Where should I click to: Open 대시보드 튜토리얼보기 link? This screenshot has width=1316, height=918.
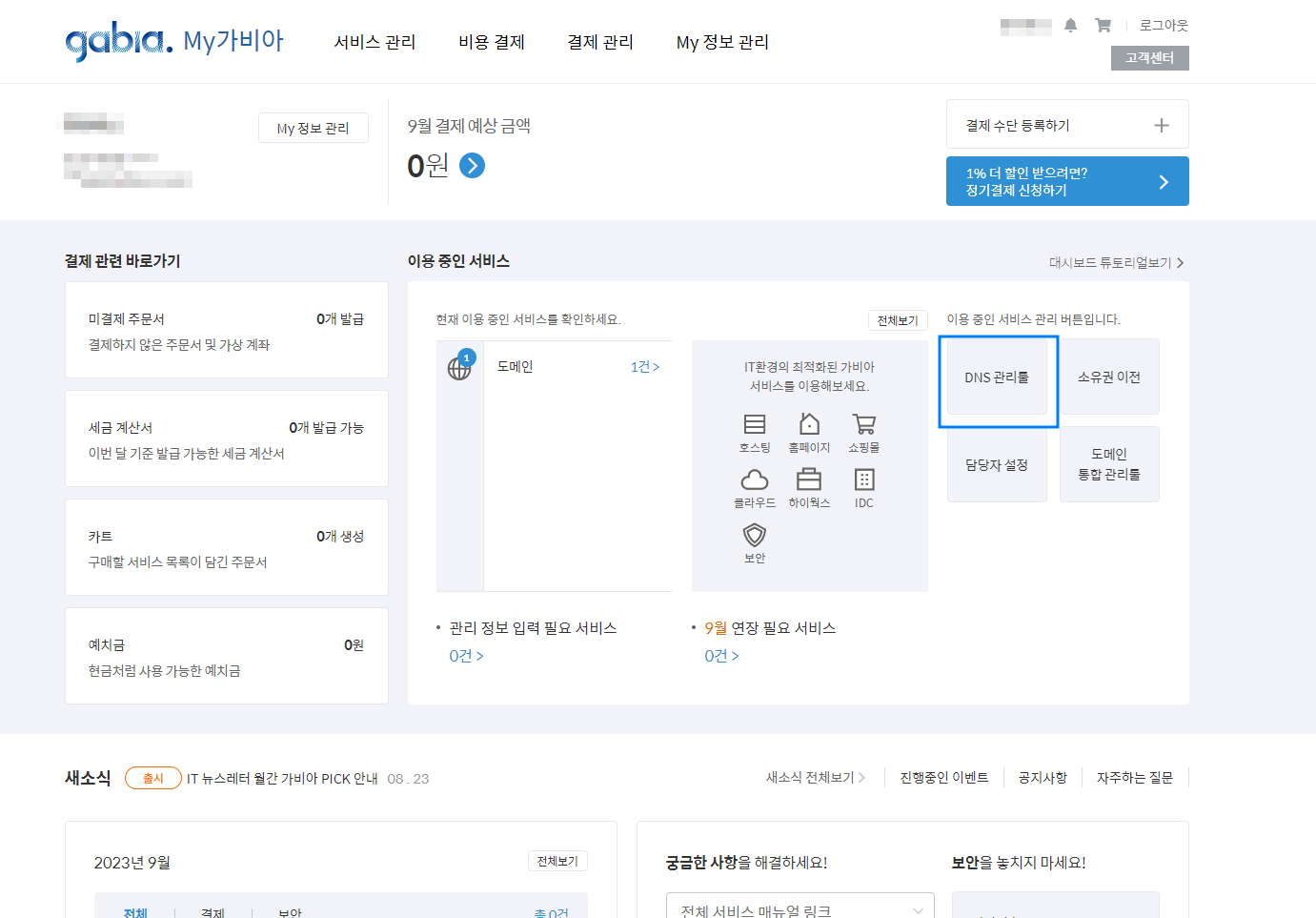[x=1116, y=262]
